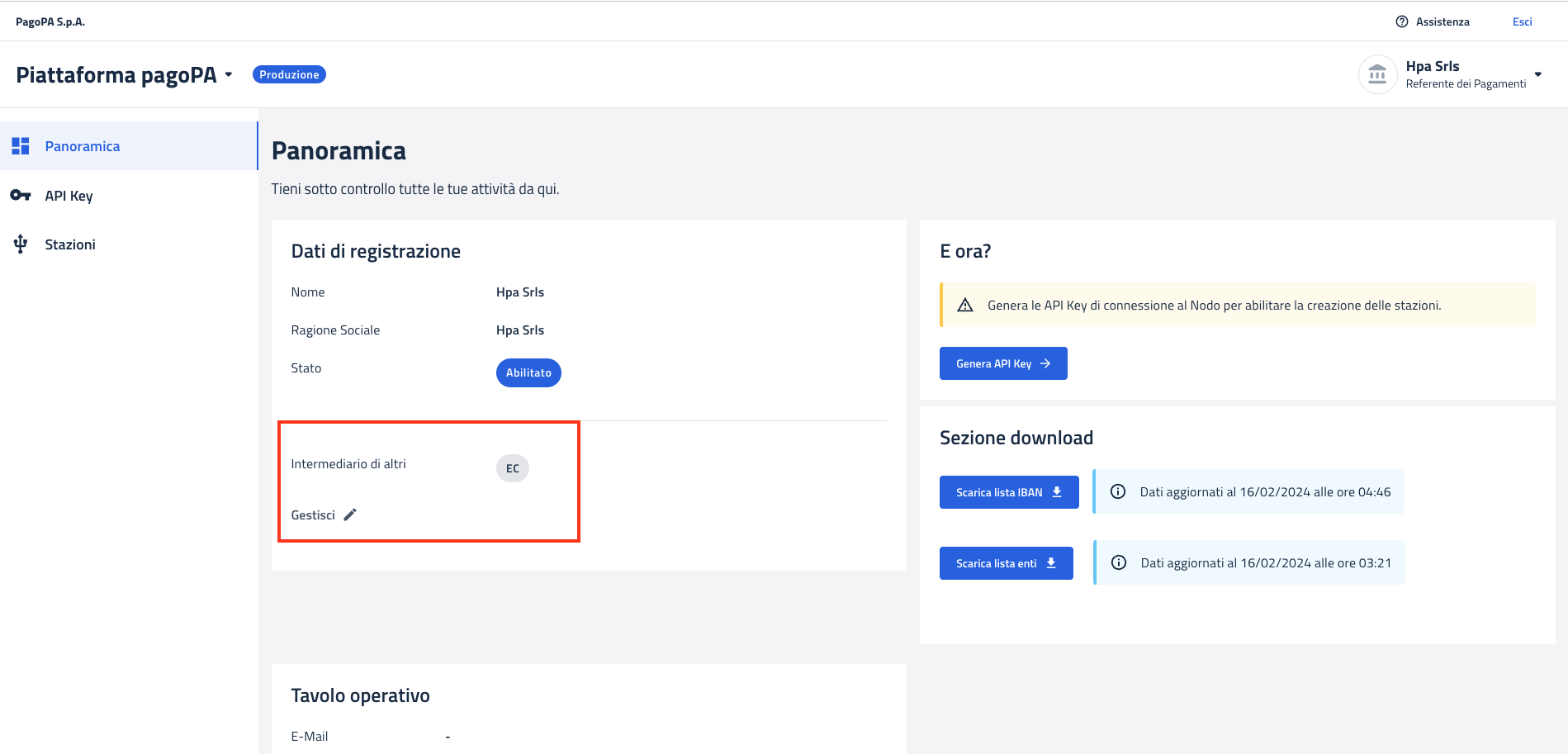1568x754 pixels.
Task: Go to the Stazioni section
Action: (x=70, y=244)
